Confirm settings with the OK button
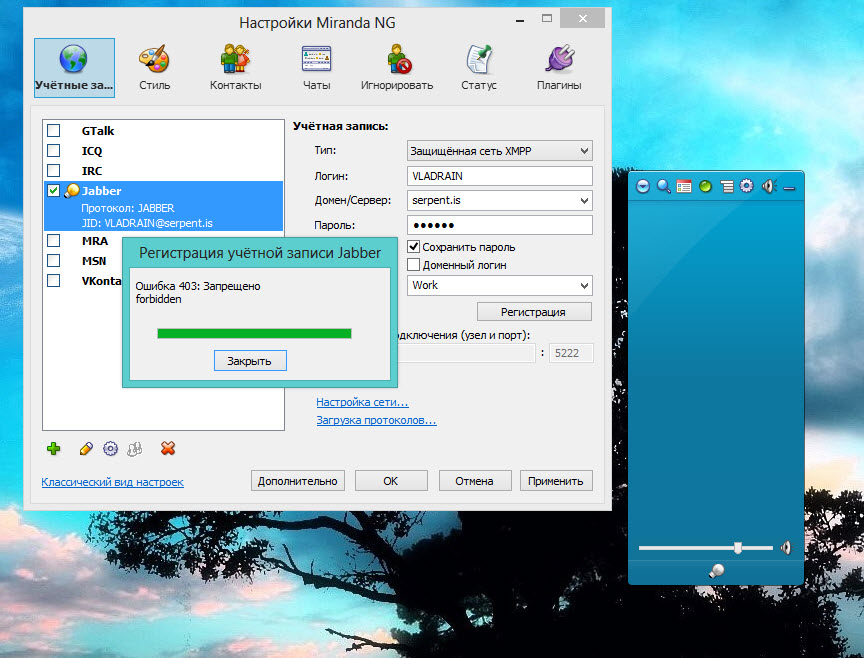 (x=391, y=481)
